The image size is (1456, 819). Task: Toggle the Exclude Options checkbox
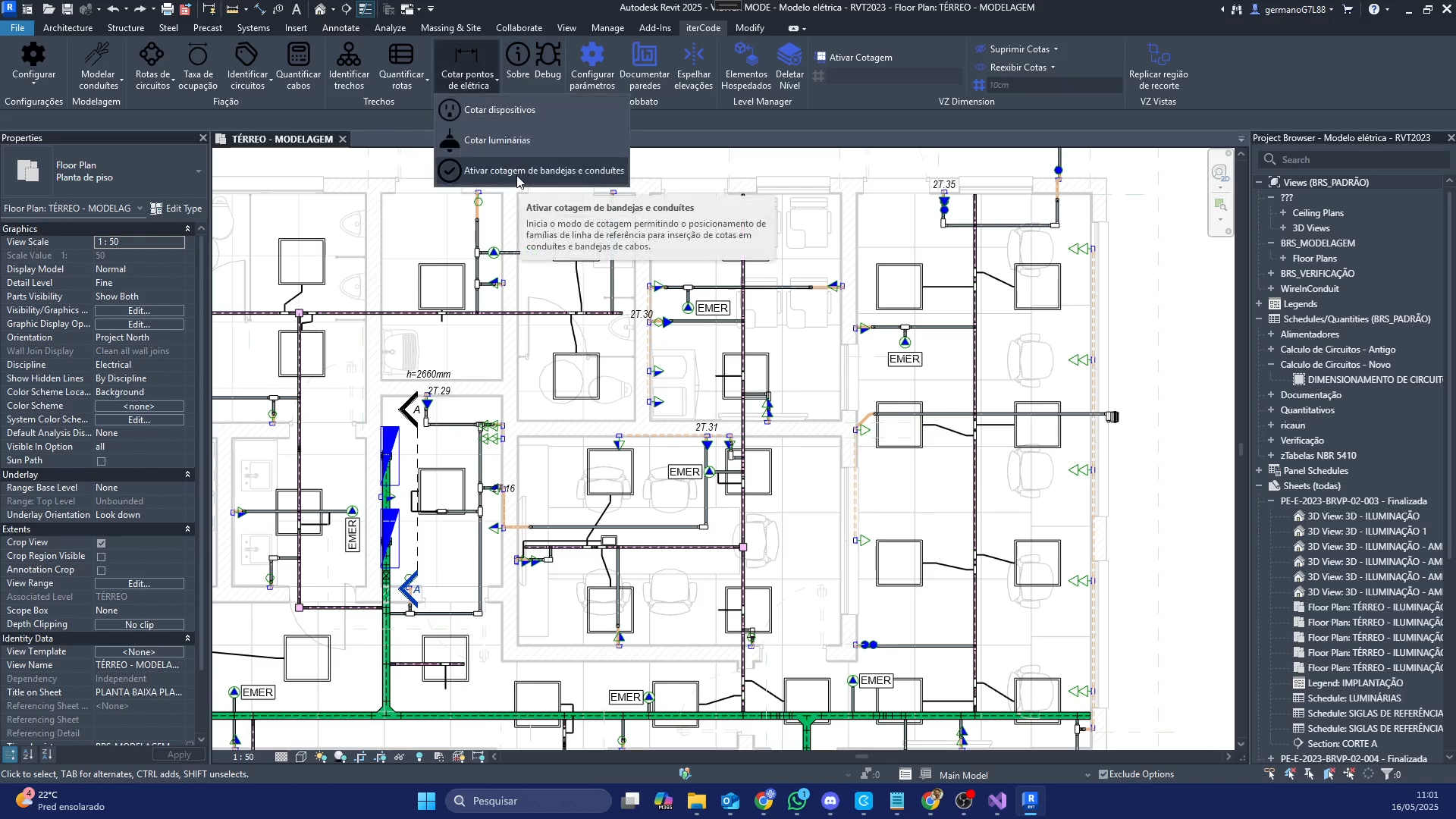click(x=1103, y=774)
